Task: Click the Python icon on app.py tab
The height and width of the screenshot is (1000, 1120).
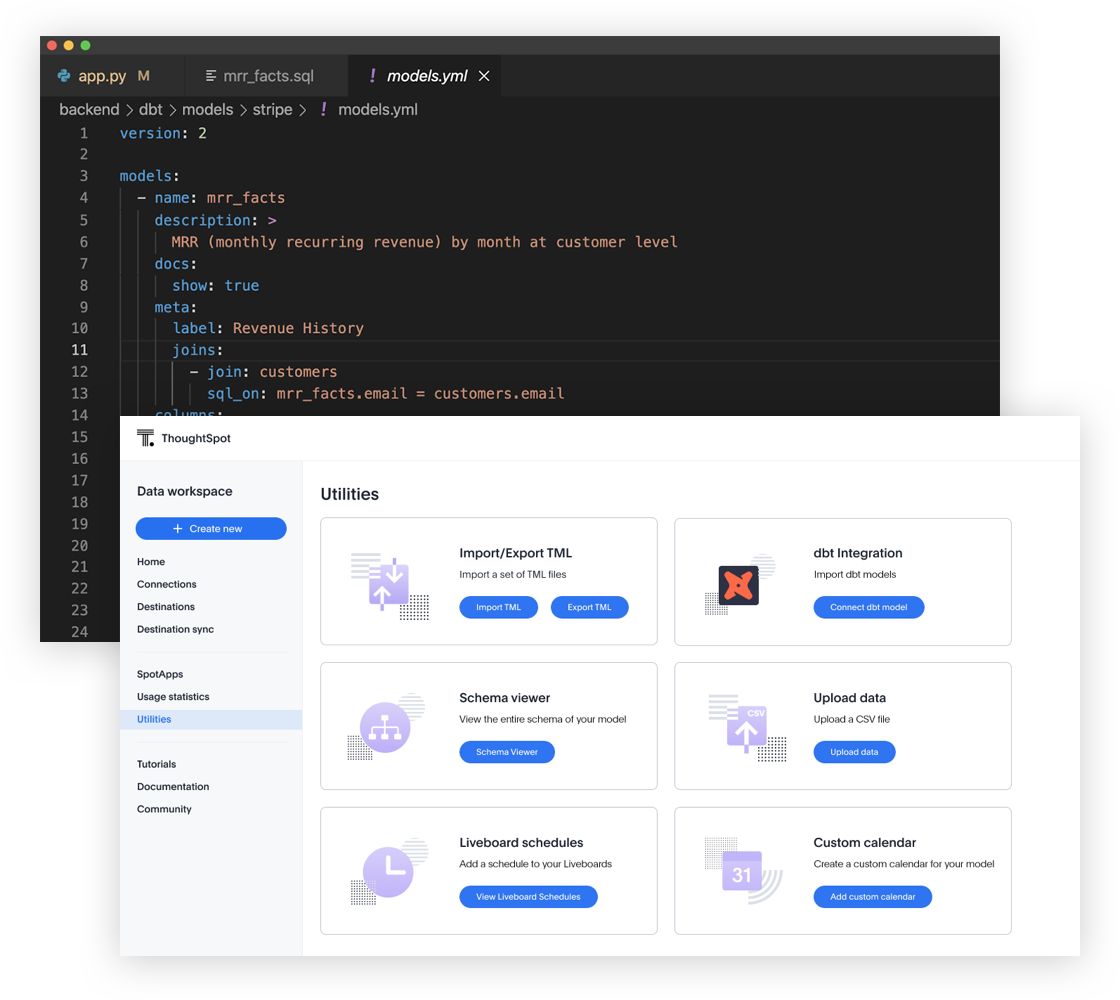Action: (65, 76)
